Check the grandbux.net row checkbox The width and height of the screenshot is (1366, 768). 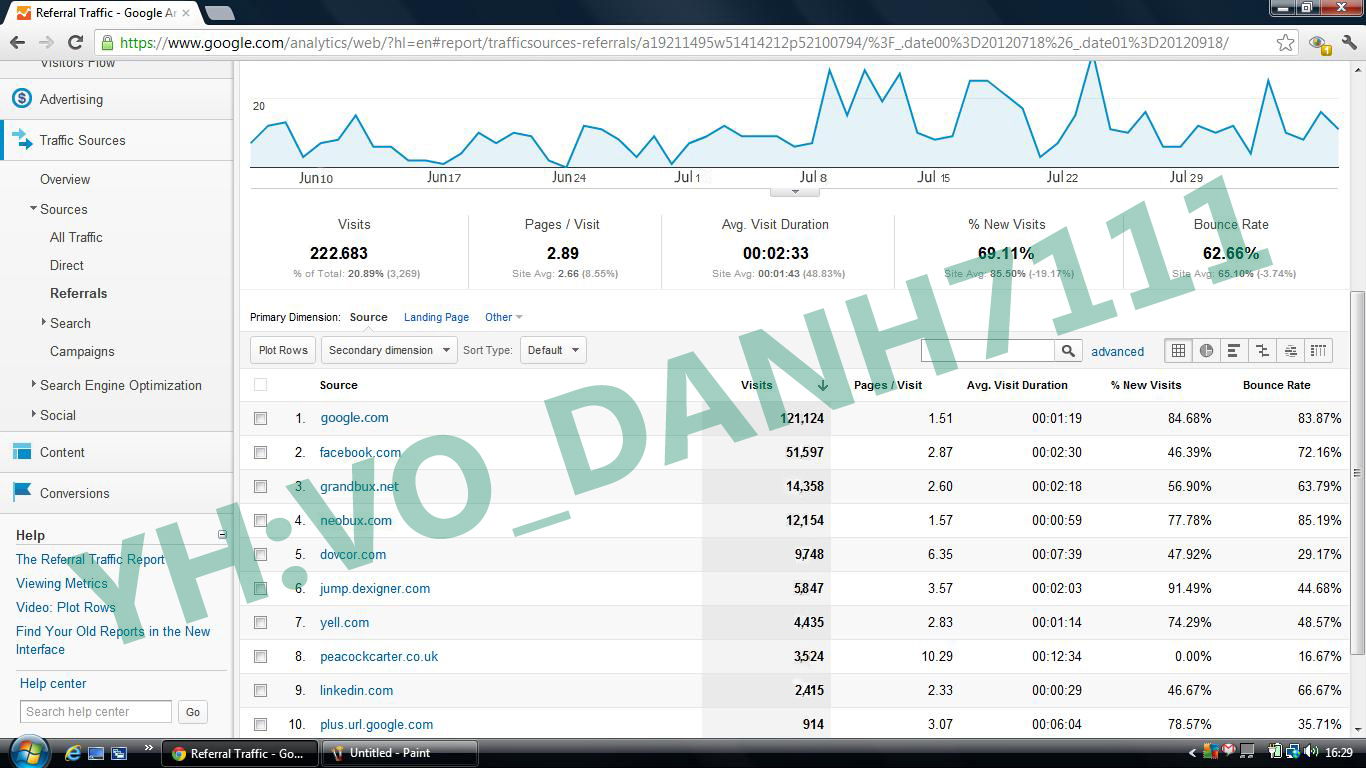click(x=260, y=486)
